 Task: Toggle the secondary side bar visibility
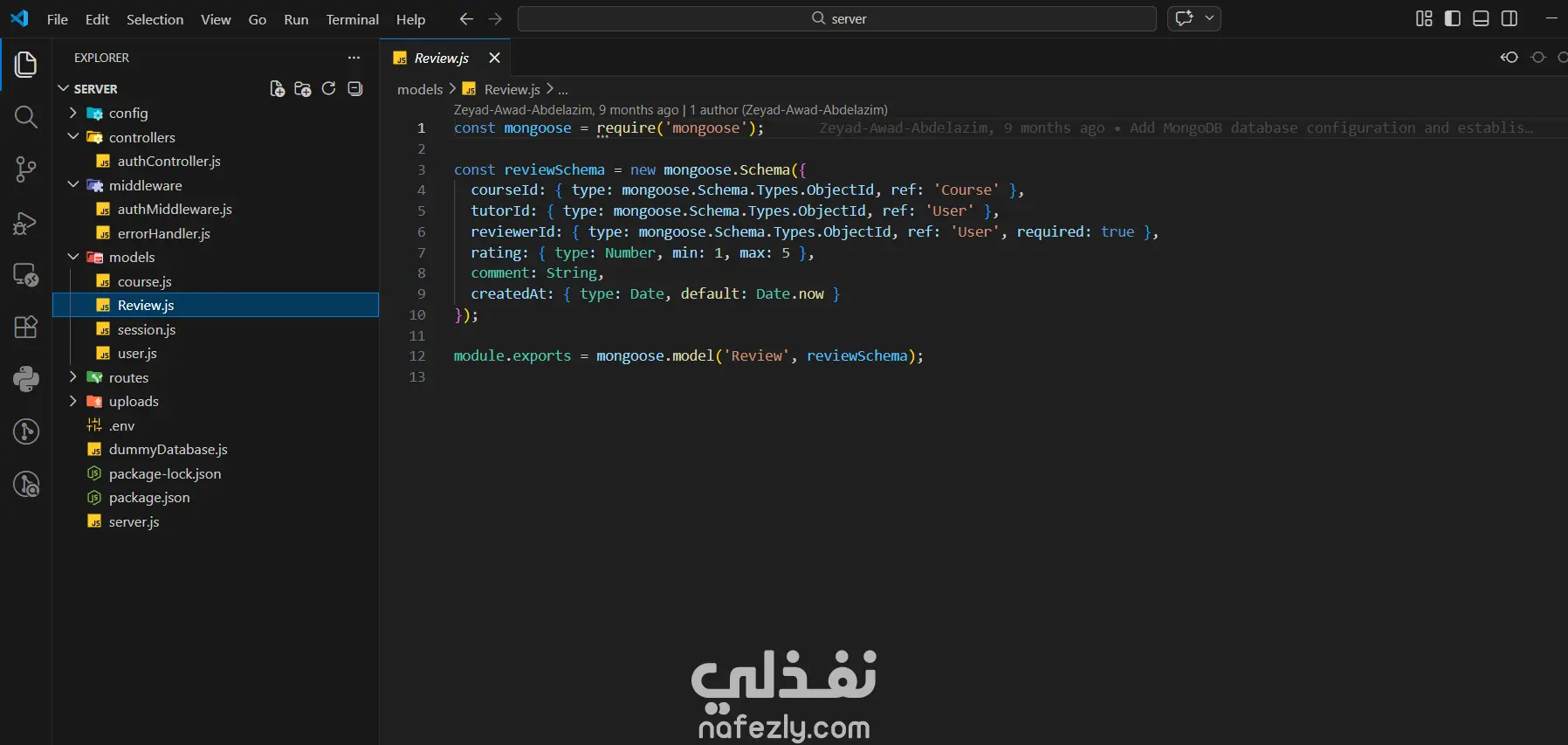1510,18
